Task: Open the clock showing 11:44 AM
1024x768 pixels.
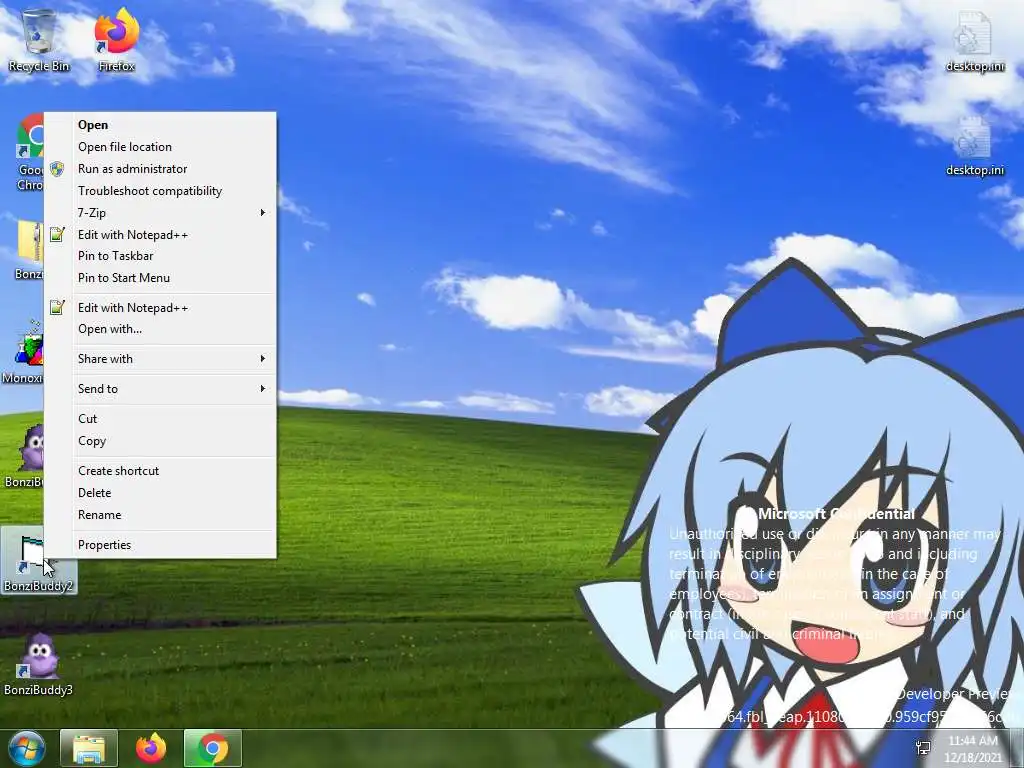Action: 972,748
